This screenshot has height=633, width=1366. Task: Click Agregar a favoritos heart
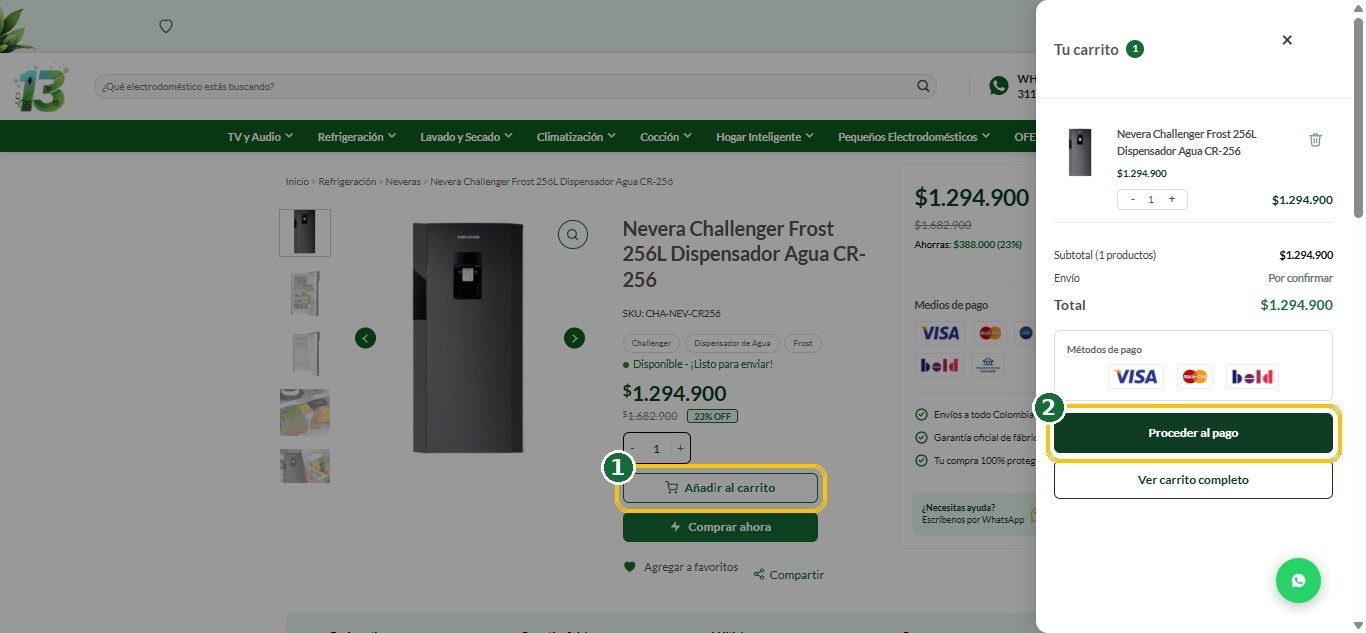point(629,567)
